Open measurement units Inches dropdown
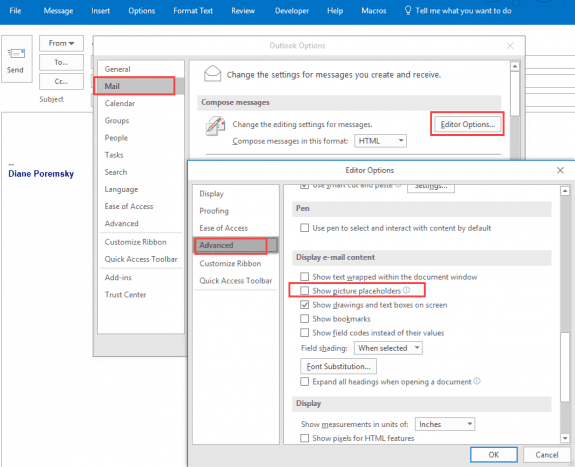 point(445,424)
